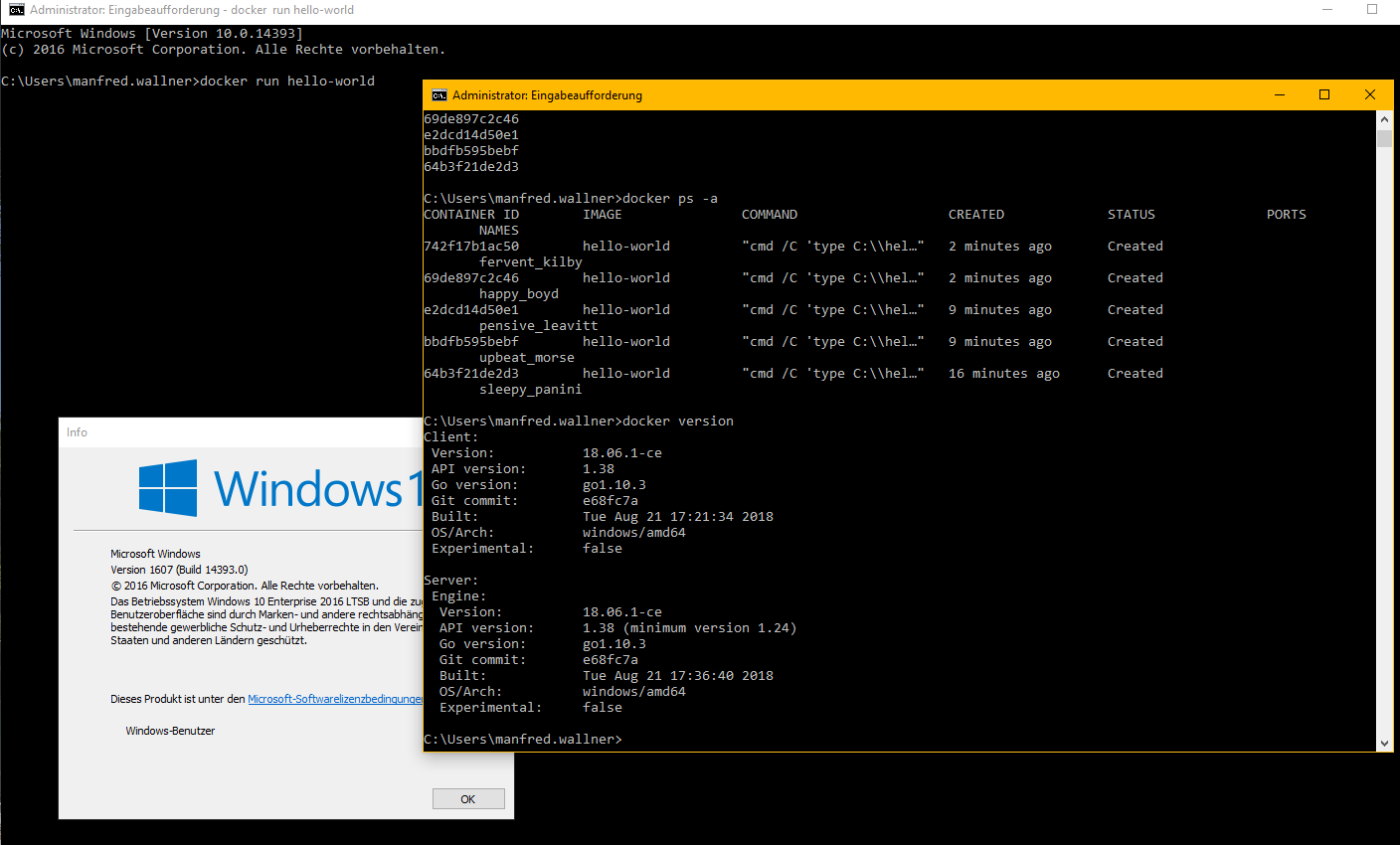Click the PORTS column header
This screenshot has width=1400, height=845.
(x=1287, y=215)
